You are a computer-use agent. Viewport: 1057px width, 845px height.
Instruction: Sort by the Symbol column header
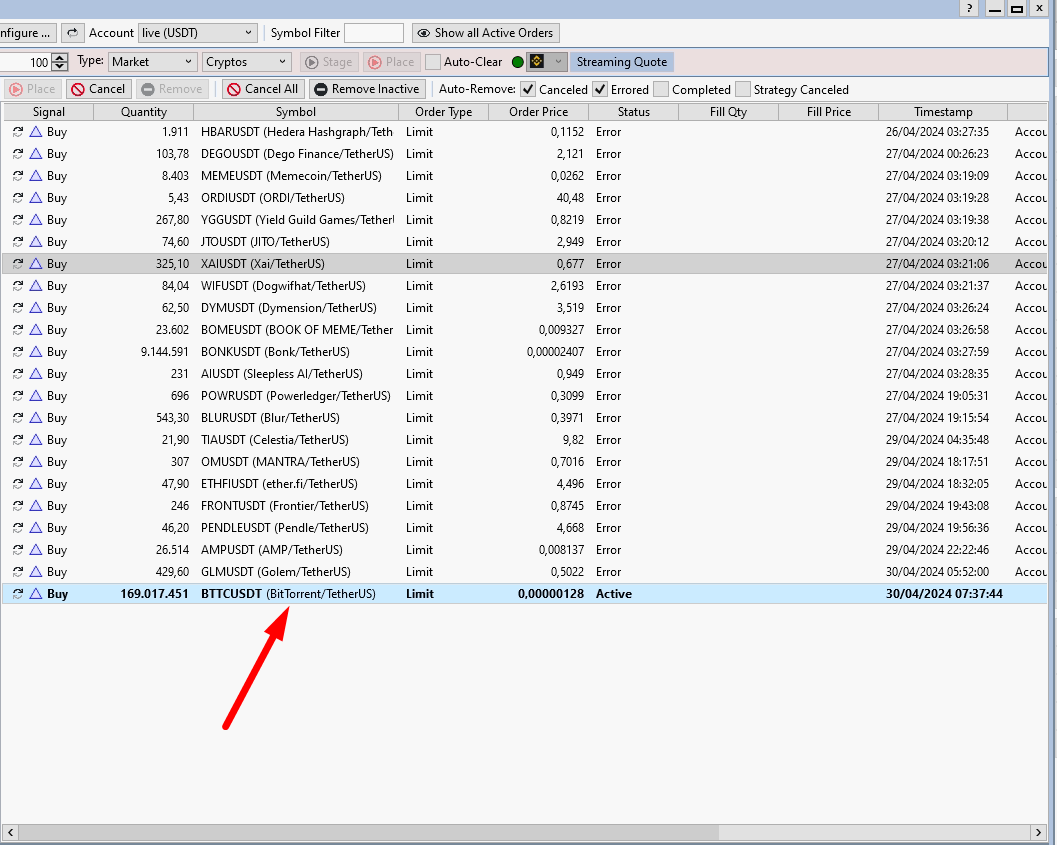pos(296,112)
